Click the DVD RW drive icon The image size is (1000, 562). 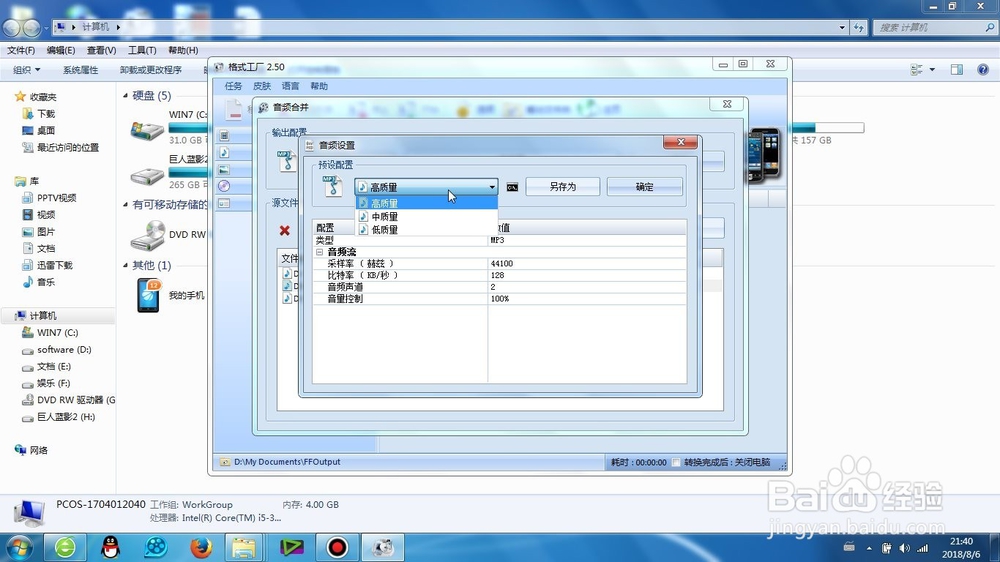point(147,235)
